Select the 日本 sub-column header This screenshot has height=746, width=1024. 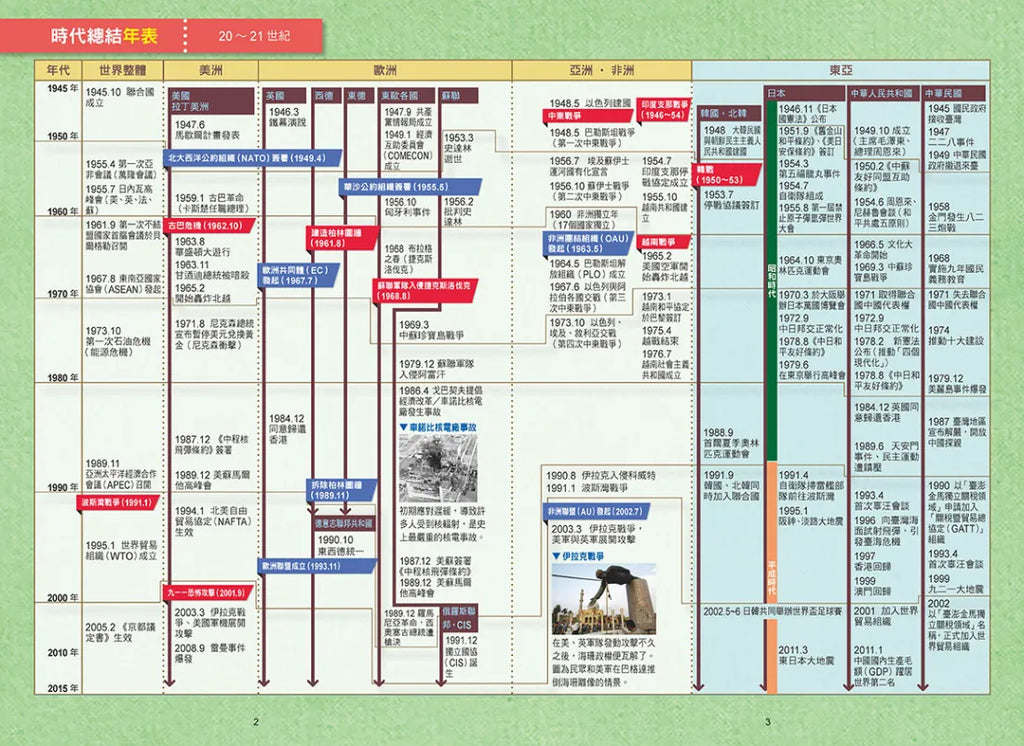pyautogui.click(x=777, y=93)
